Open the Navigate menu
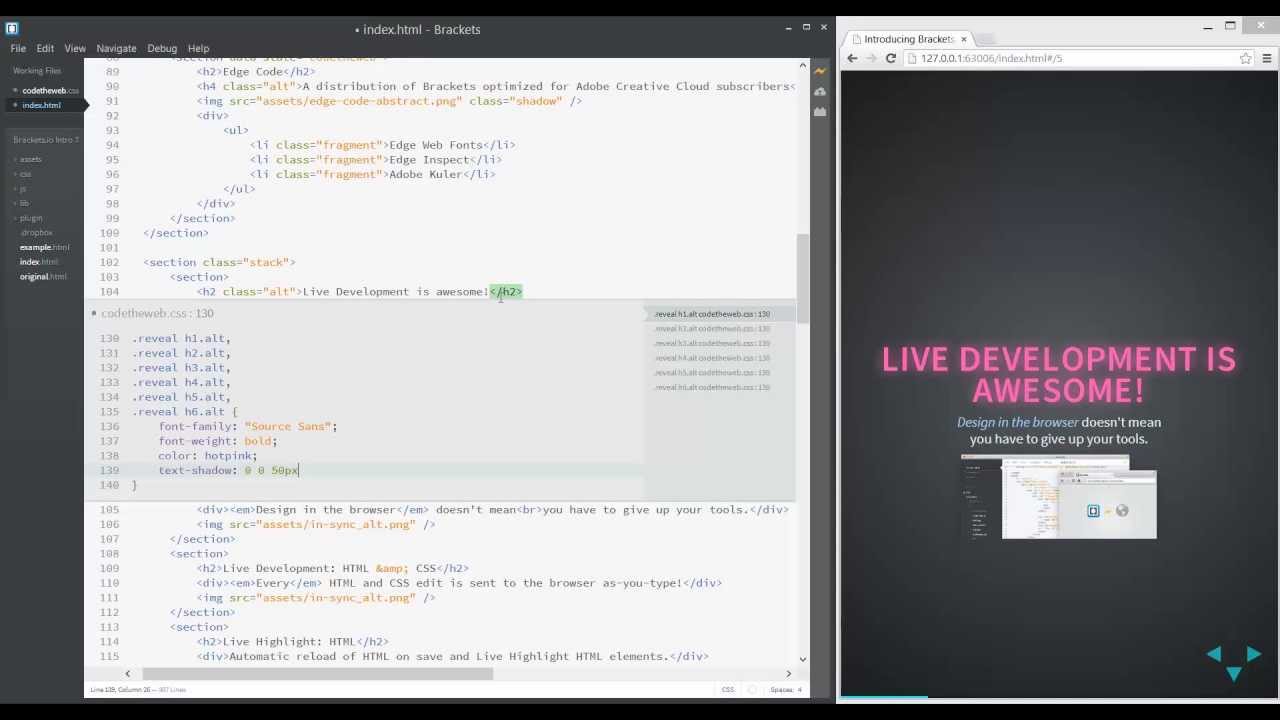Viewport: 1280px width, 720px height. click(x=116, y=48)
